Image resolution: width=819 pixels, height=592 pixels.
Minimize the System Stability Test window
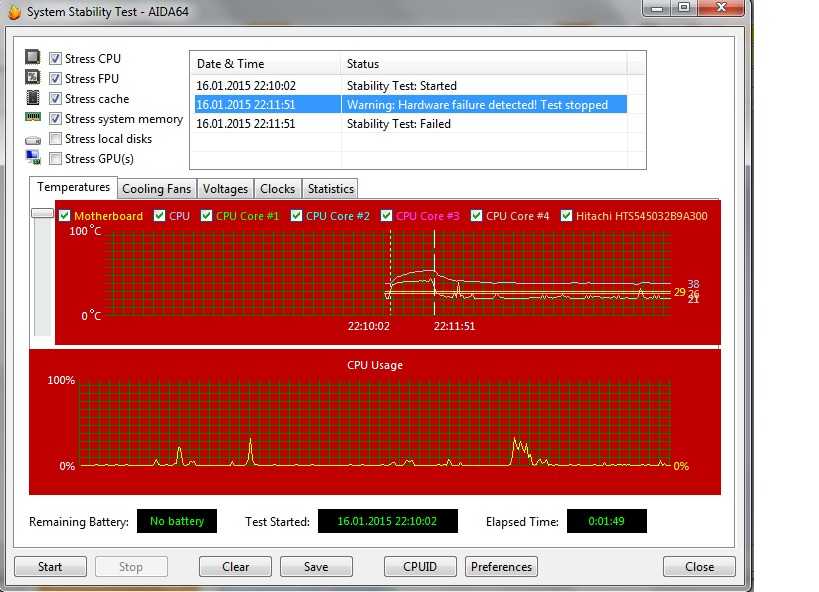point(657,7)
